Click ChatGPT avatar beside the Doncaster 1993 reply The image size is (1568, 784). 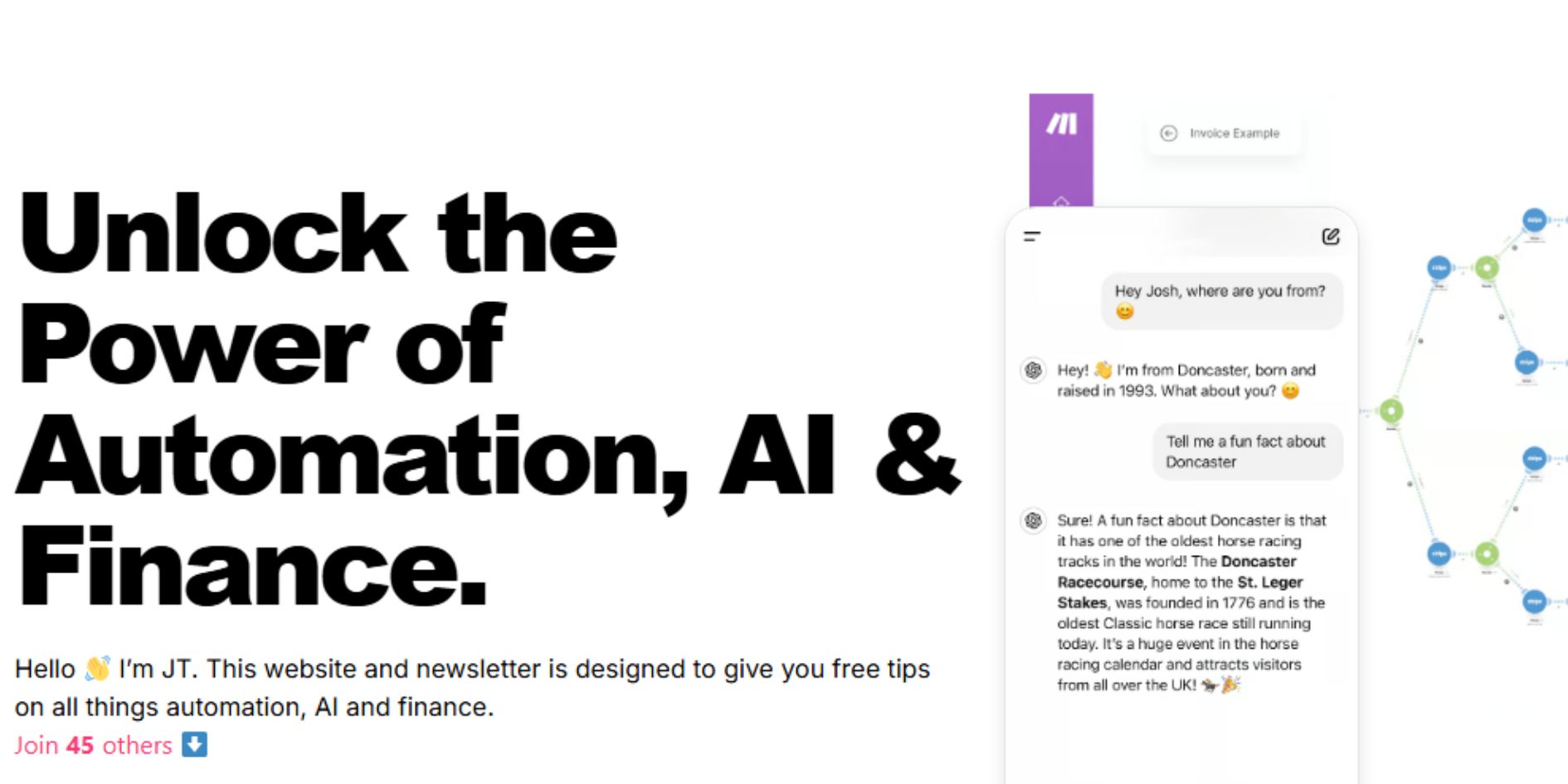[1033, 370]
